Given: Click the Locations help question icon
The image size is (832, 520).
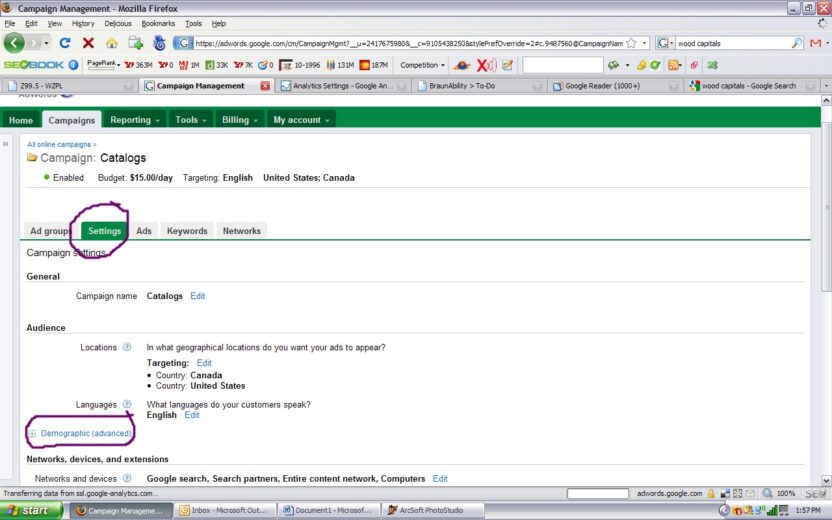Looking at the screenshot, I should click(x=127, y=347).
